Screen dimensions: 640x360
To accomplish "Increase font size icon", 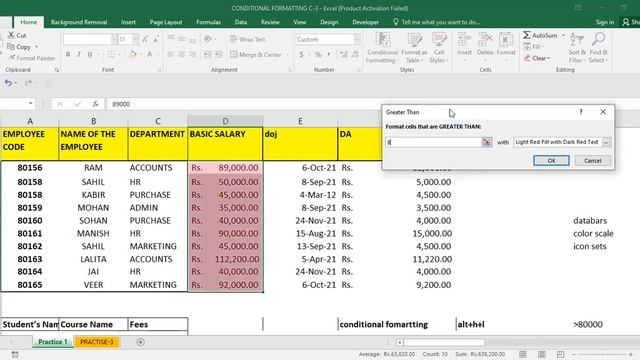I will coord(145,39).
